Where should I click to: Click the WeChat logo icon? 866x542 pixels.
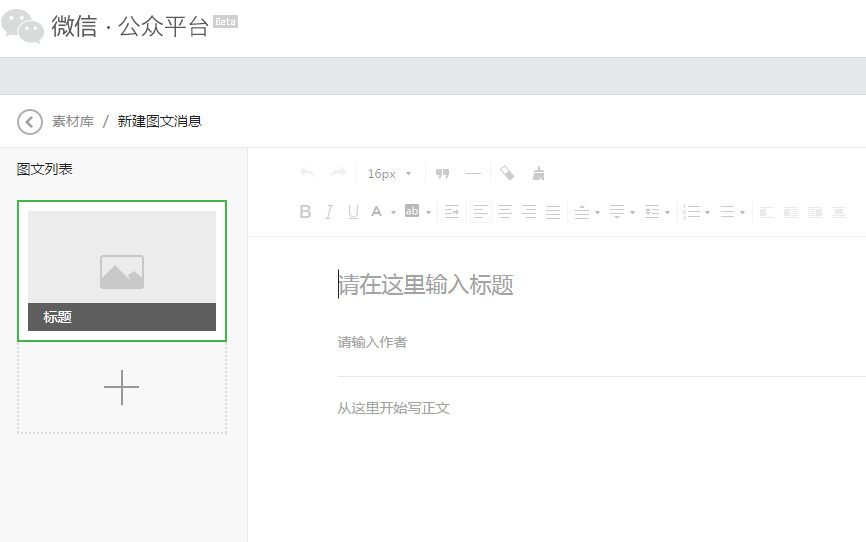click(23, 26)
